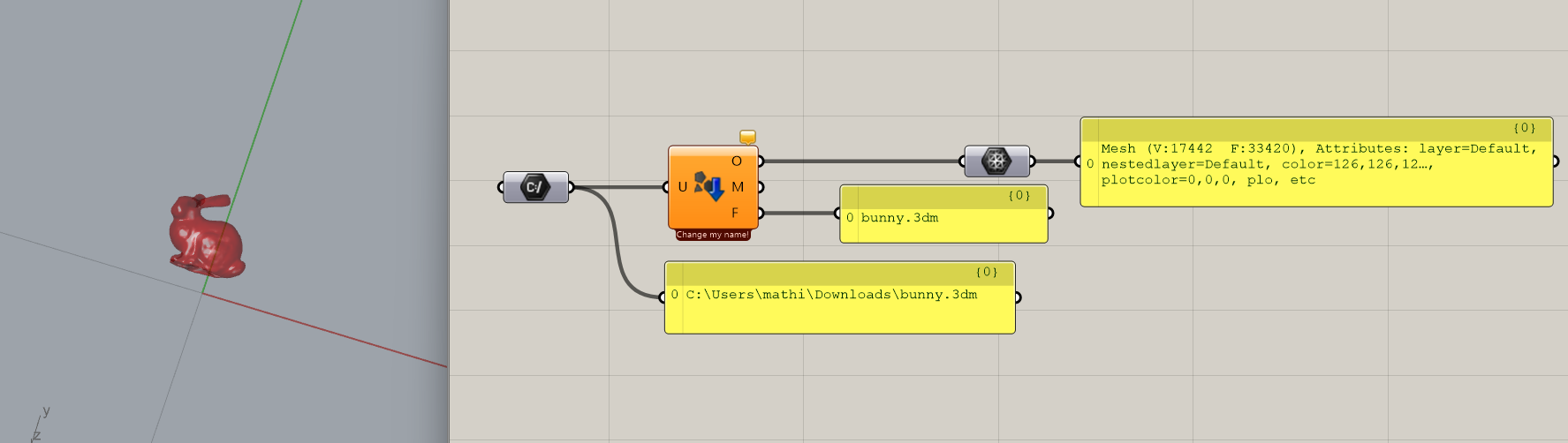Click the {0} path header of the bunny.3dm panel

[x=1019, y=196]
